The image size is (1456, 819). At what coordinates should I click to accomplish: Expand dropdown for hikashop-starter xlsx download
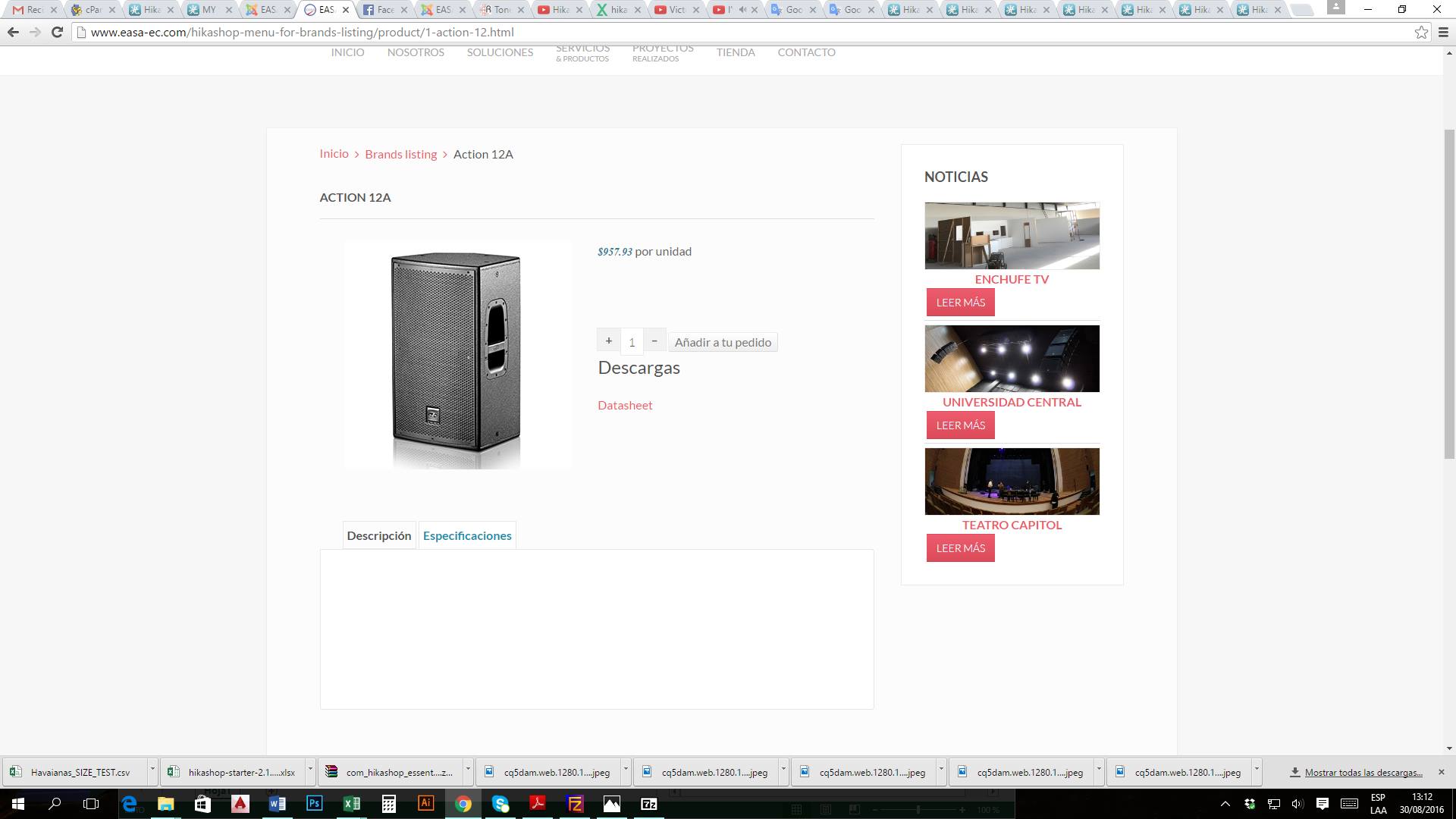pos(310,770)
